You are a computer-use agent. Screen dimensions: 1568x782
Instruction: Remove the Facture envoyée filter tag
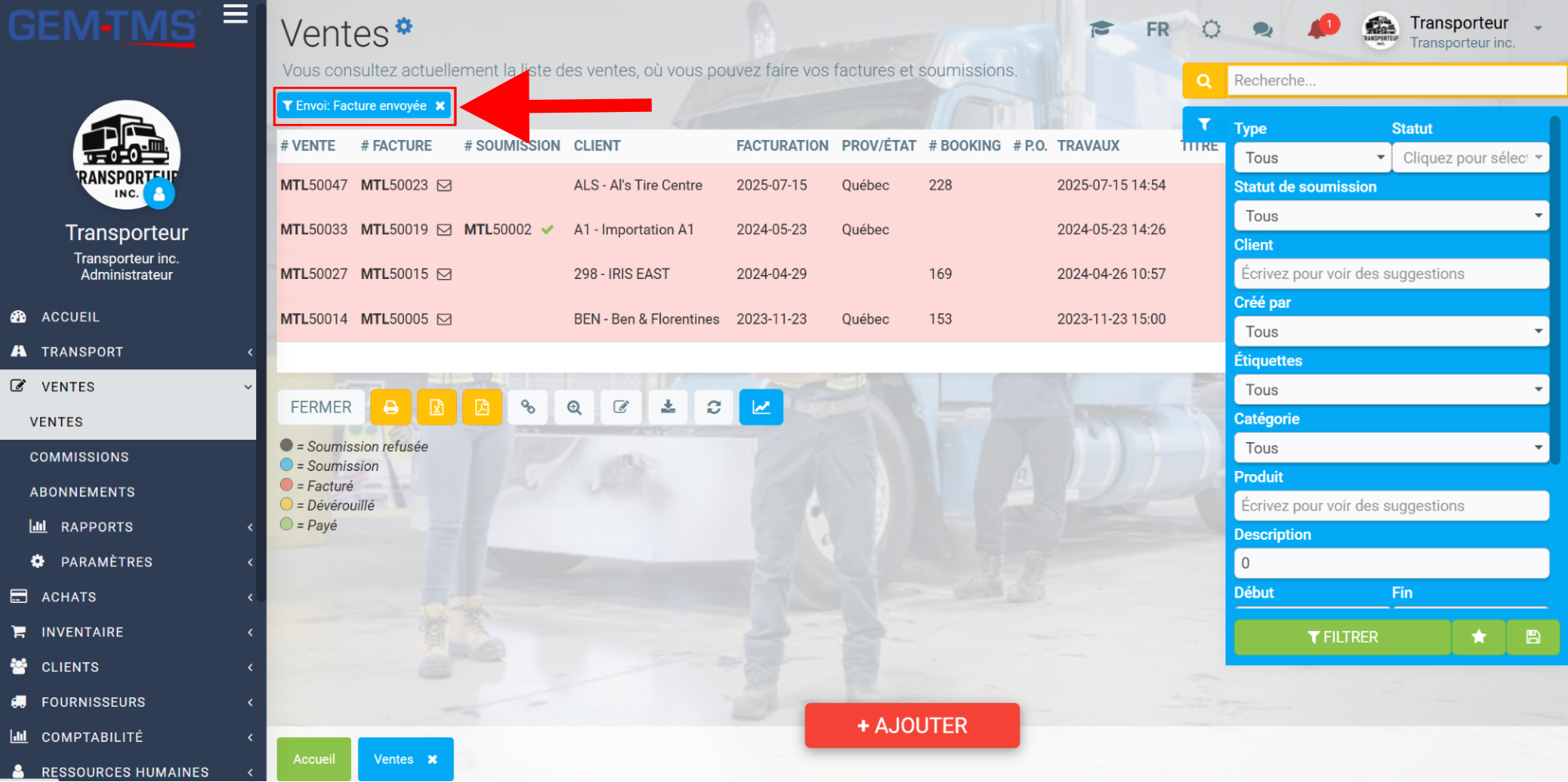click(x=440, y=106)
